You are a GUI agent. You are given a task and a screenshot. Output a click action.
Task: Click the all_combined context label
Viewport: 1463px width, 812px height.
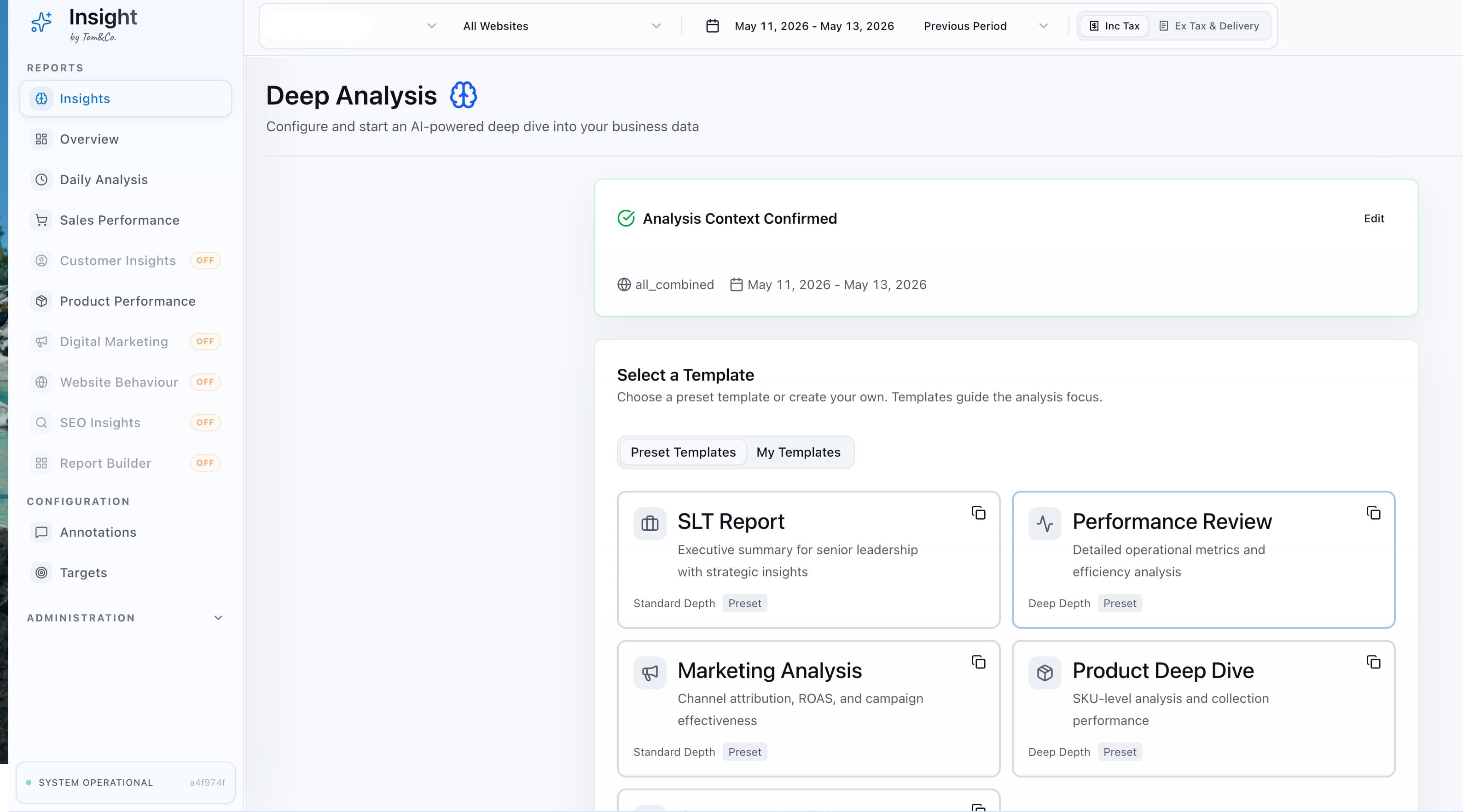pos(674,285)
